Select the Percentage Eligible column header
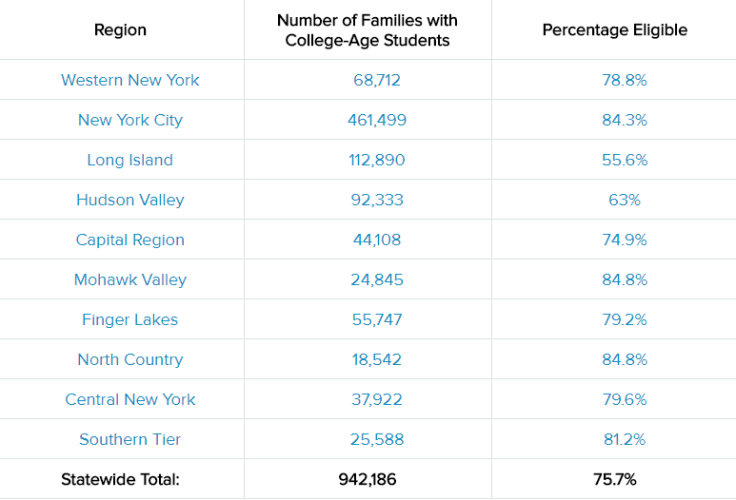Screen dimensions: 736x500 (x=614, y=30)
